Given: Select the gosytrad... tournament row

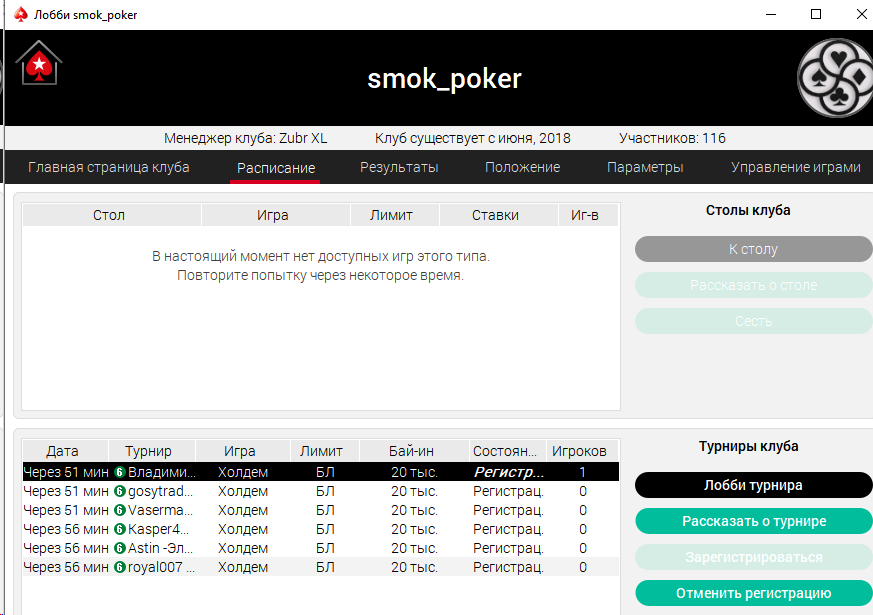Looking at the screenshot, I should [x=321, y=491].
